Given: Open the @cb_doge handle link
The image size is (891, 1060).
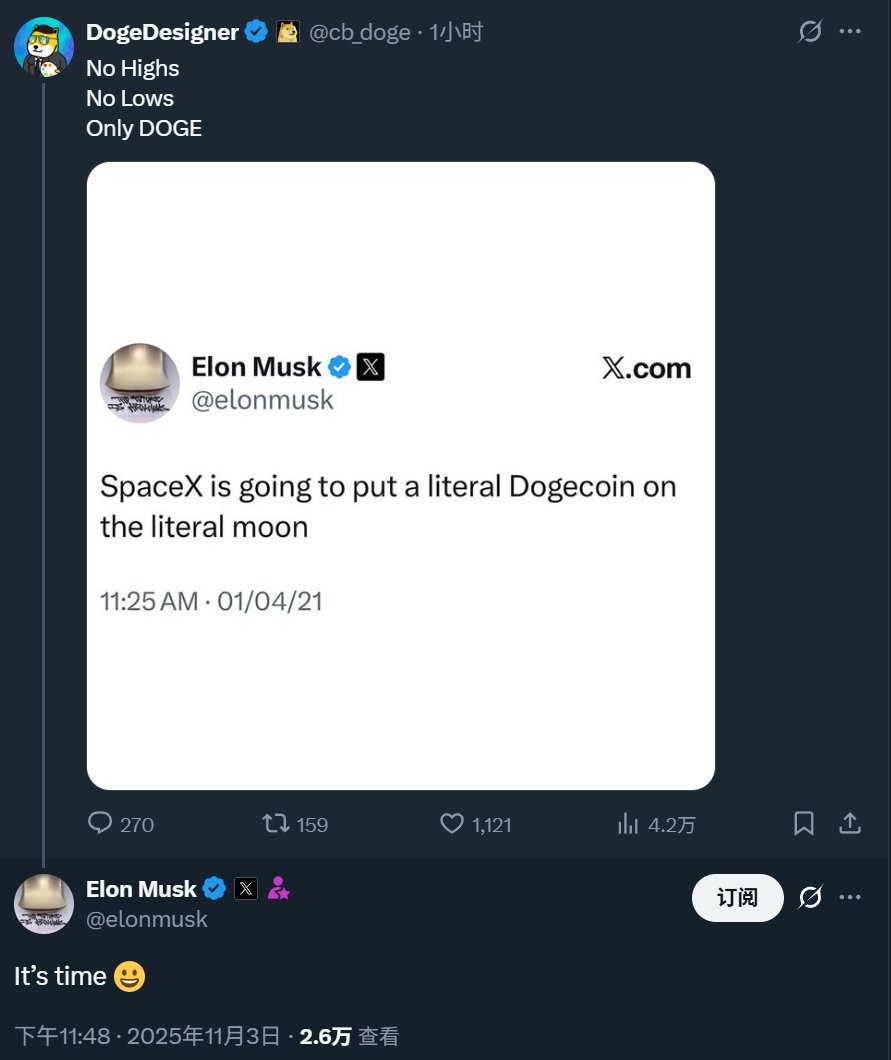Looking at the screenshot, I should click(x=360, y=32).
